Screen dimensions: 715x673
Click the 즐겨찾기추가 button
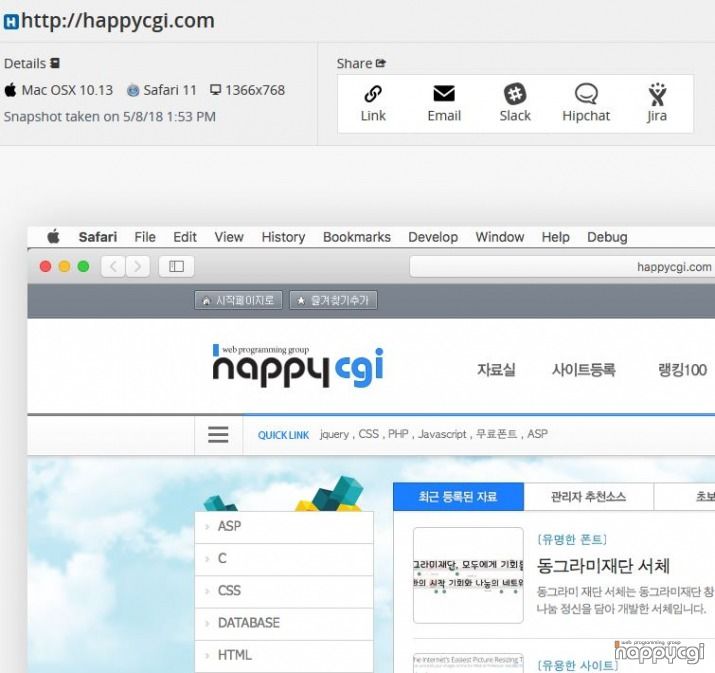tap(333, 300)
